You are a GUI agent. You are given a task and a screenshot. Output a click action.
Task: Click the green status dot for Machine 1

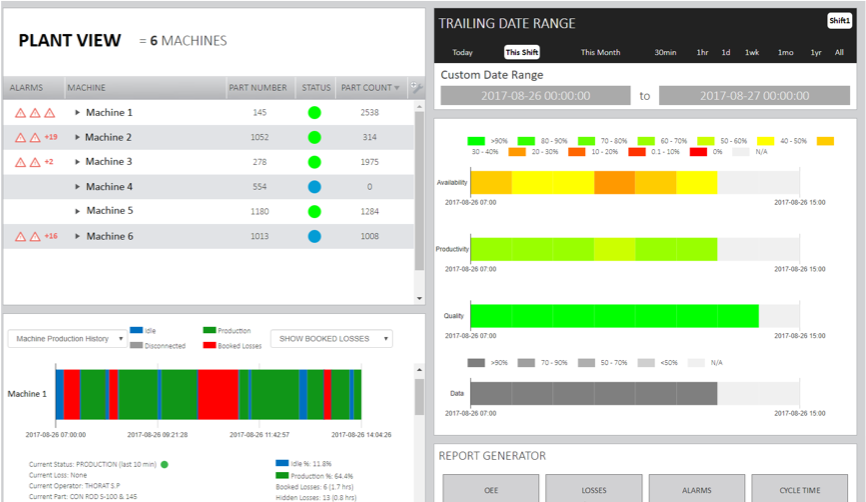pyautogui.click(x=314, y=113)
